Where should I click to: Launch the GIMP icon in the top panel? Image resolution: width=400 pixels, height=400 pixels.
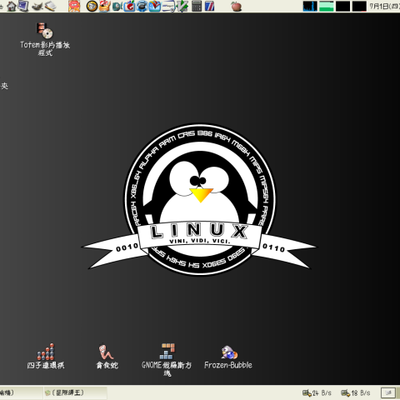(38, 6)
